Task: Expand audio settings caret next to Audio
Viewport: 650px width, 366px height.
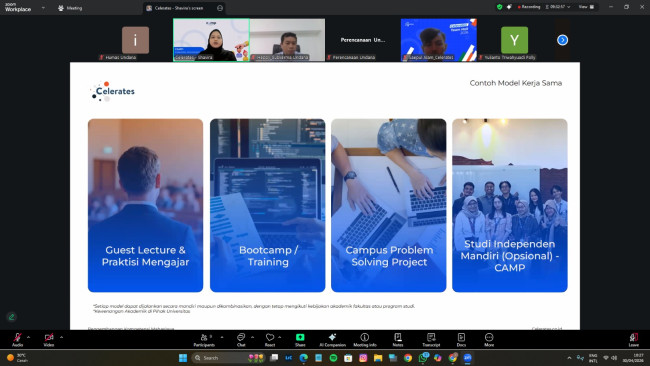Action: point(28,337)
